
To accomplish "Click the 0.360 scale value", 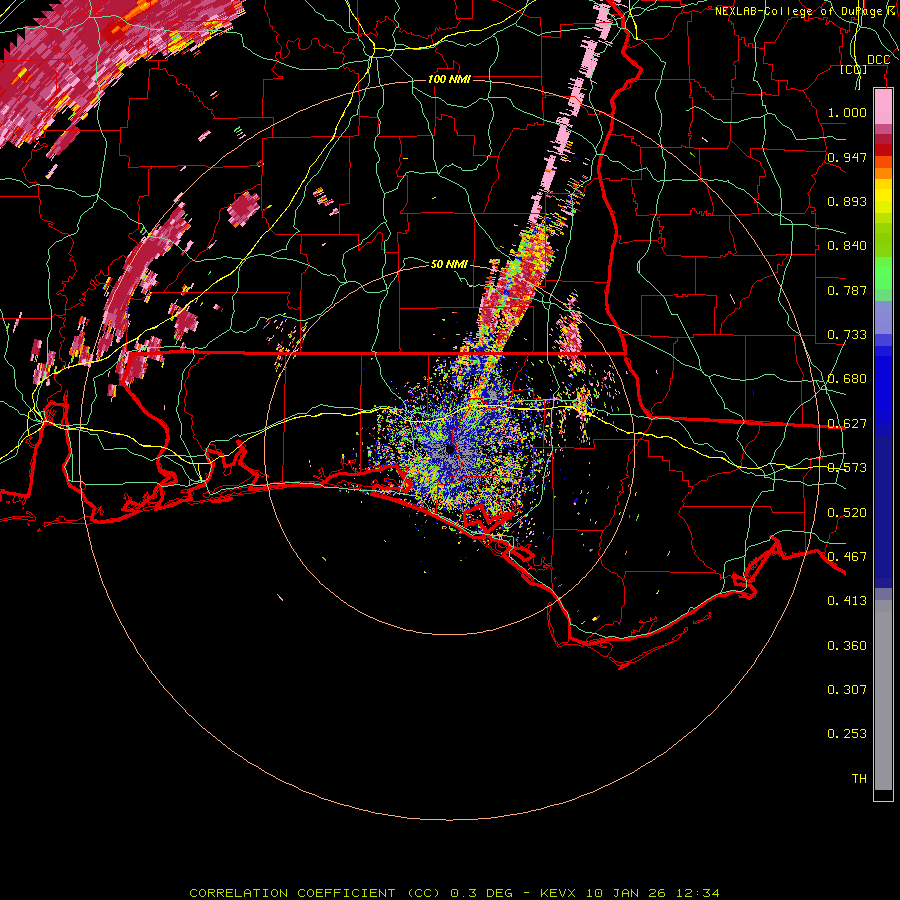I will click(847, 646).
